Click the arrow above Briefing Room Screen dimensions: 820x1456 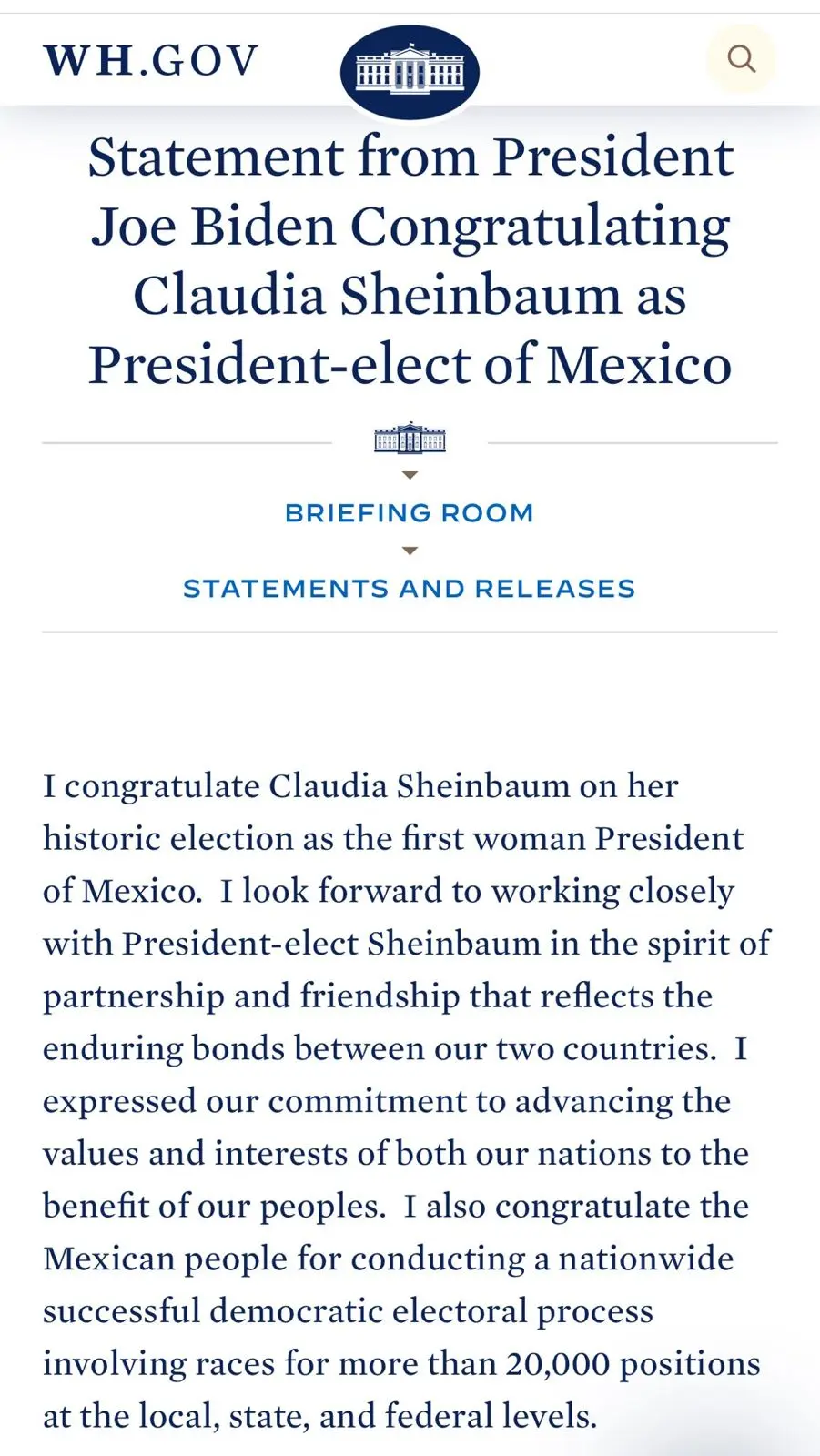tap(410, 475)
